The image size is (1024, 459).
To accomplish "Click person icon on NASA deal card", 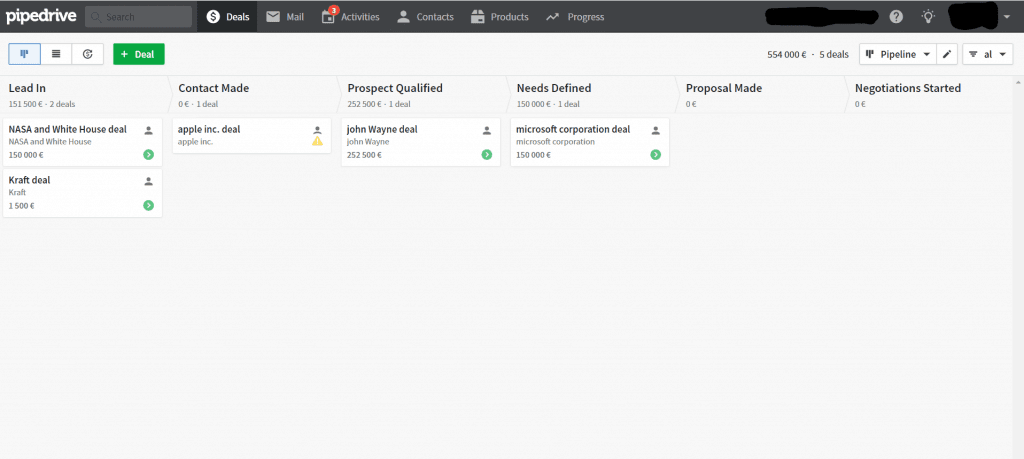I will (x=148, y=131).
